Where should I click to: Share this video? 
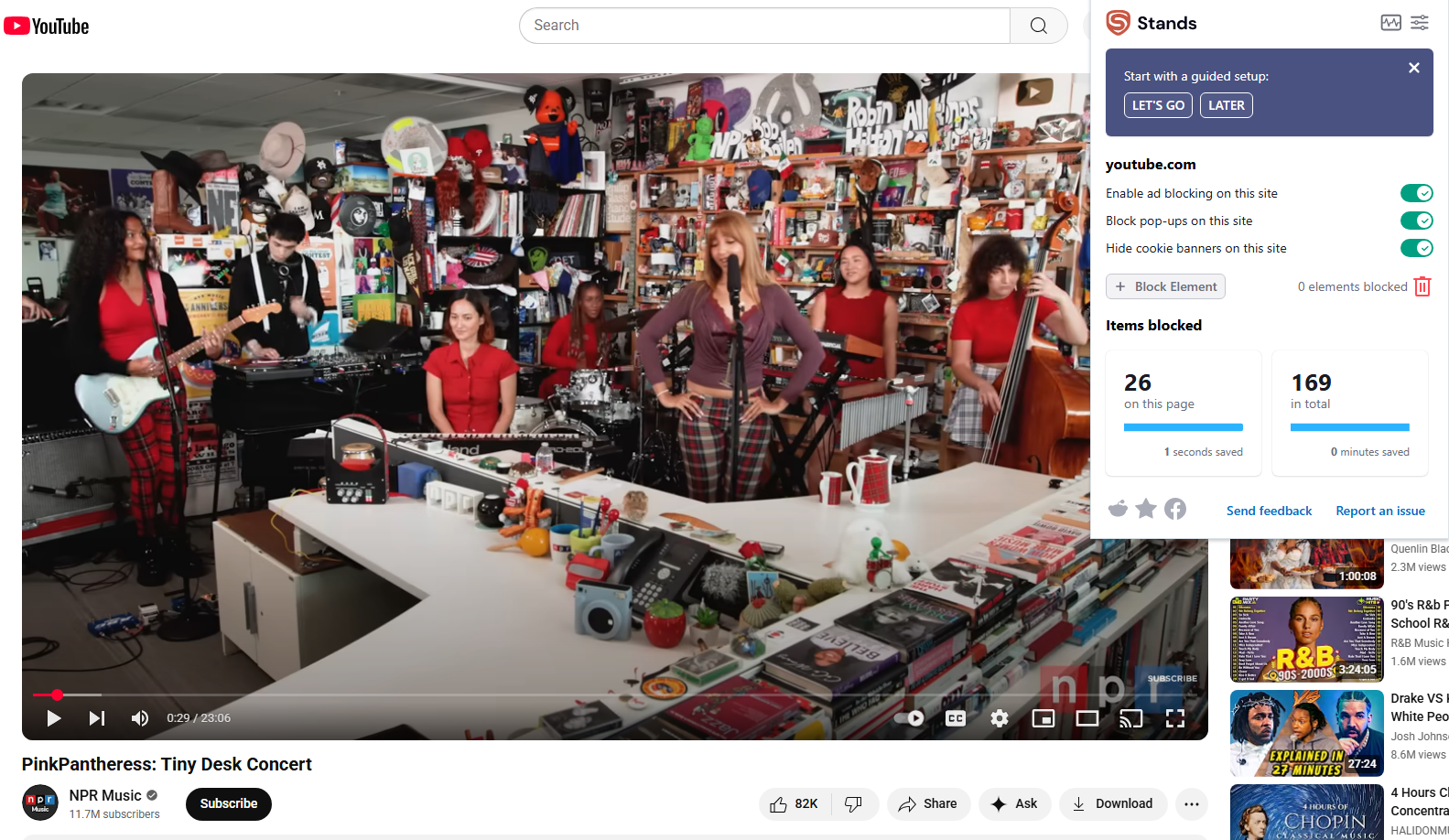coord(928,803)
